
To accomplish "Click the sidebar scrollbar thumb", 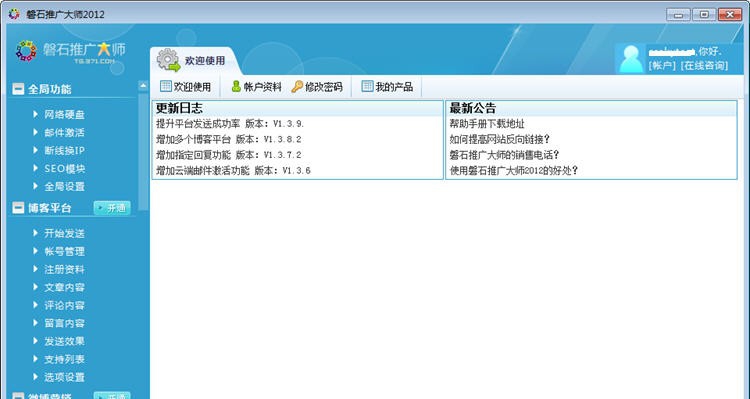I will [143, 151].
